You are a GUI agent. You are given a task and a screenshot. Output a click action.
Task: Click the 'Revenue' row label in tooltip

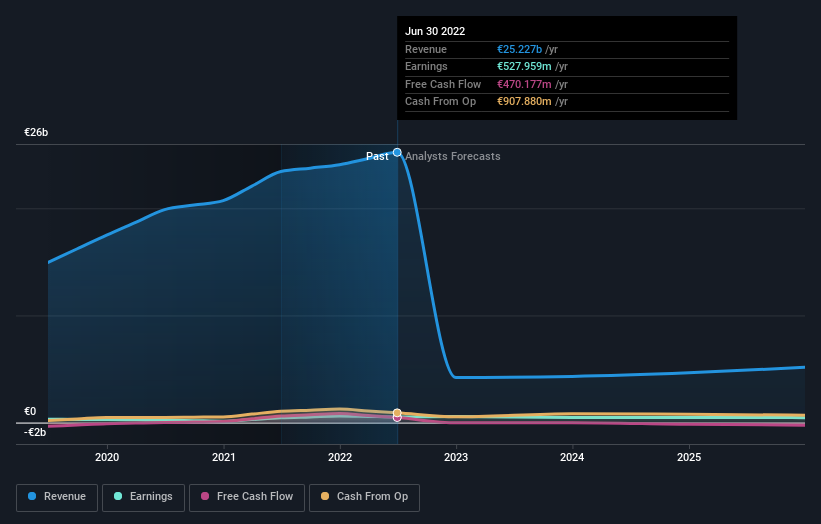pyautogui.click(x=426, y=49)
